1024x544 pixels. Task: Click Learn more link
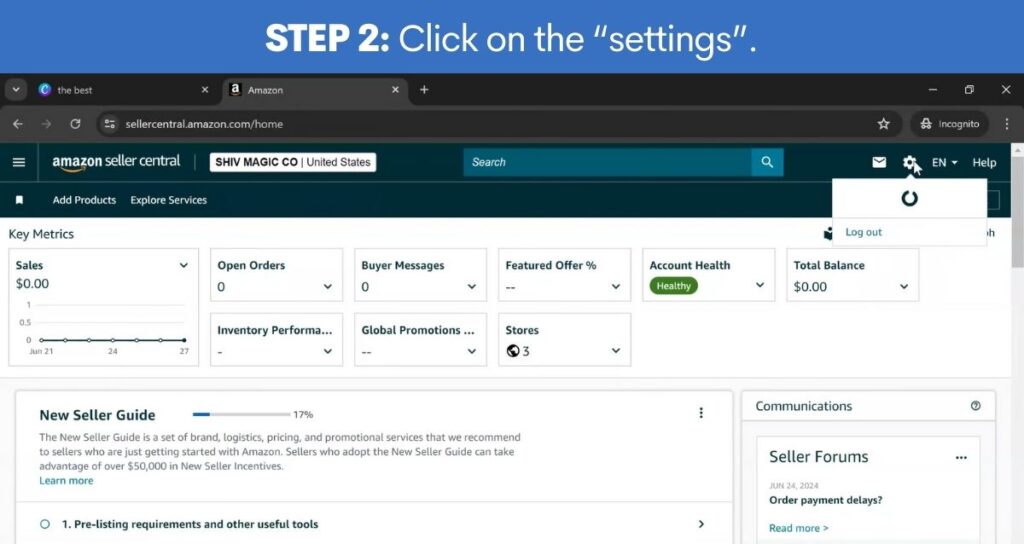(x=66, y=481)
